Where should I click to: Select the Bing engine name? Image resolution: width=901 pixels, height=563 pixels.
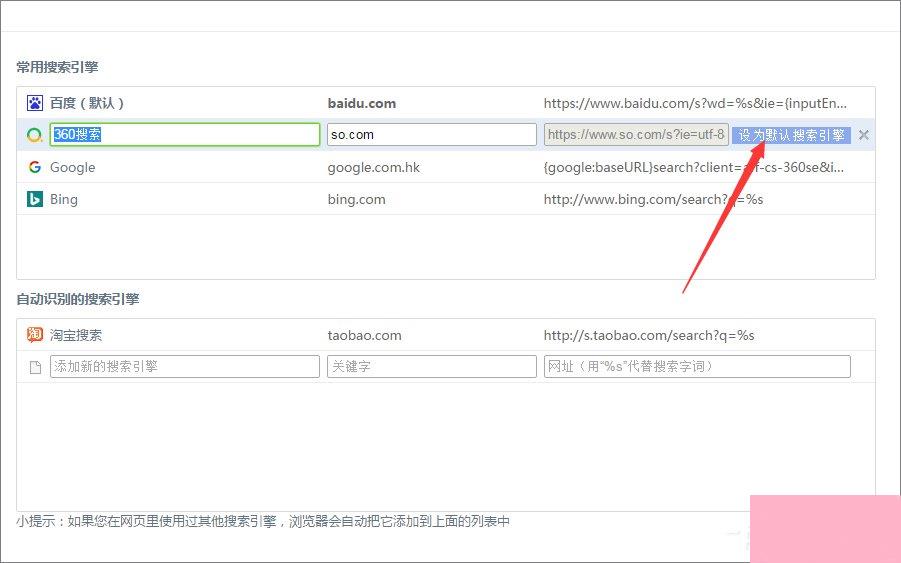(x=63, y=200)
